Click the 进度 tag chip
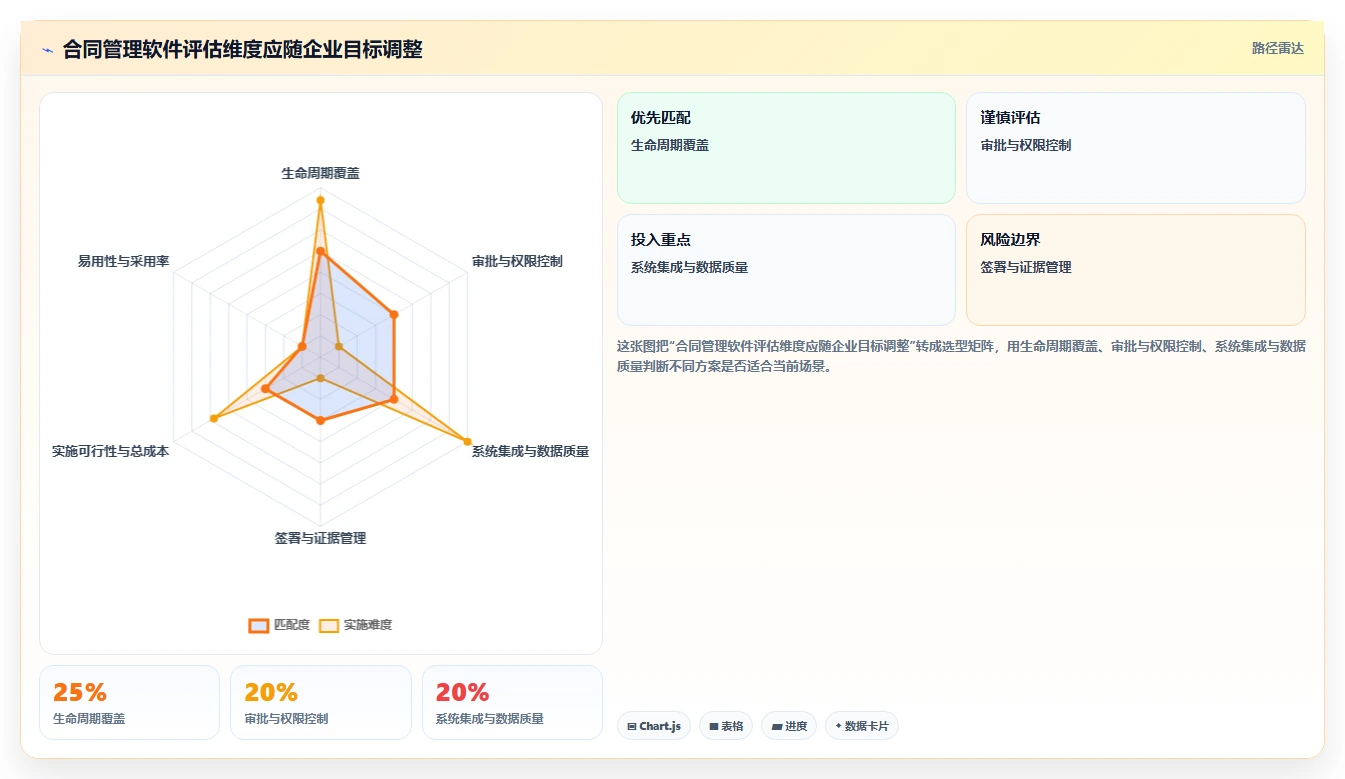The width and height of the screenshot is (1345, 779). click(x=789, y=726)
